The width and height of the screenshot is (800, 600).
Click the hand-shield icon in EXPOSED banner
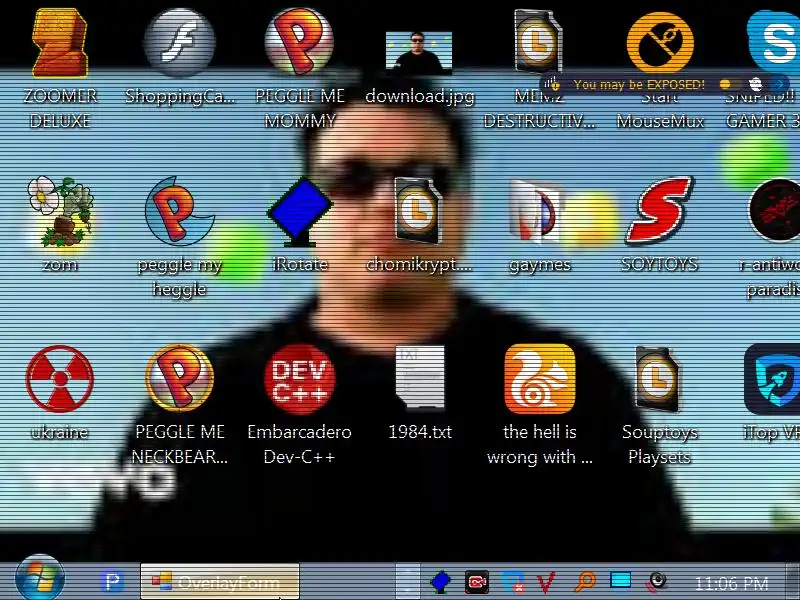(553, 84)
